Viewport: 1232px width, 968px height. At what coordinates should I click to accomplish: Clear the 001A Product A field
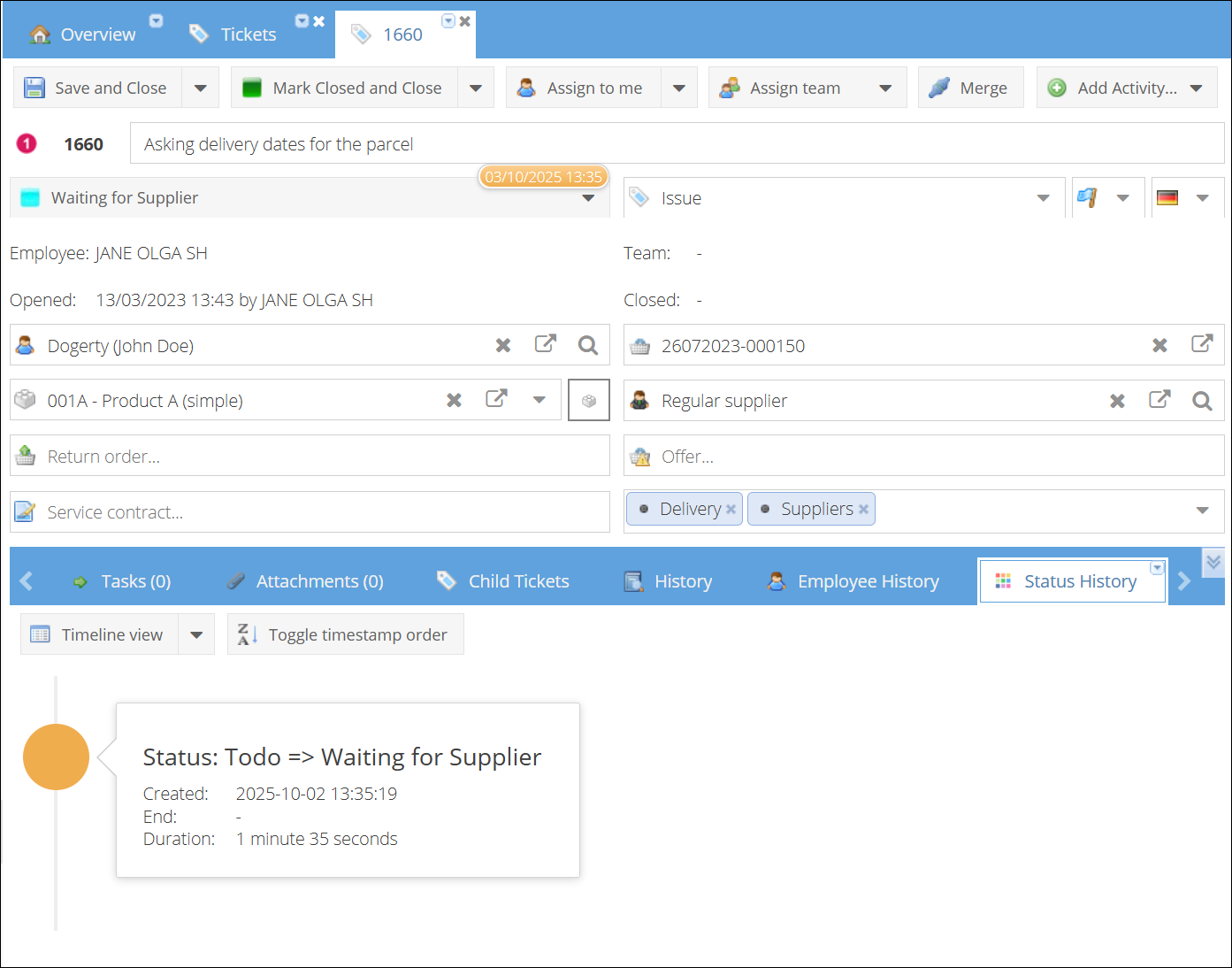[454, 401]
